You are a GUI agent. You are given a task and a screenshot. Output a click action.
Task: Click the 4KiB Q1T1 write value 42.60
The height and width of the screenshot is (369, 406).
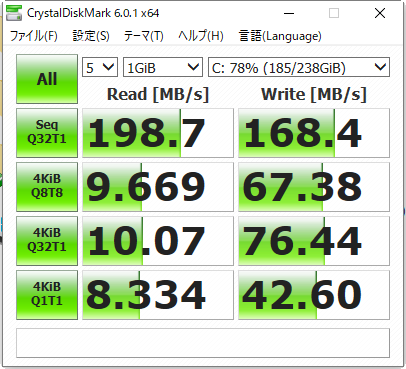click(x=314, y=295)
